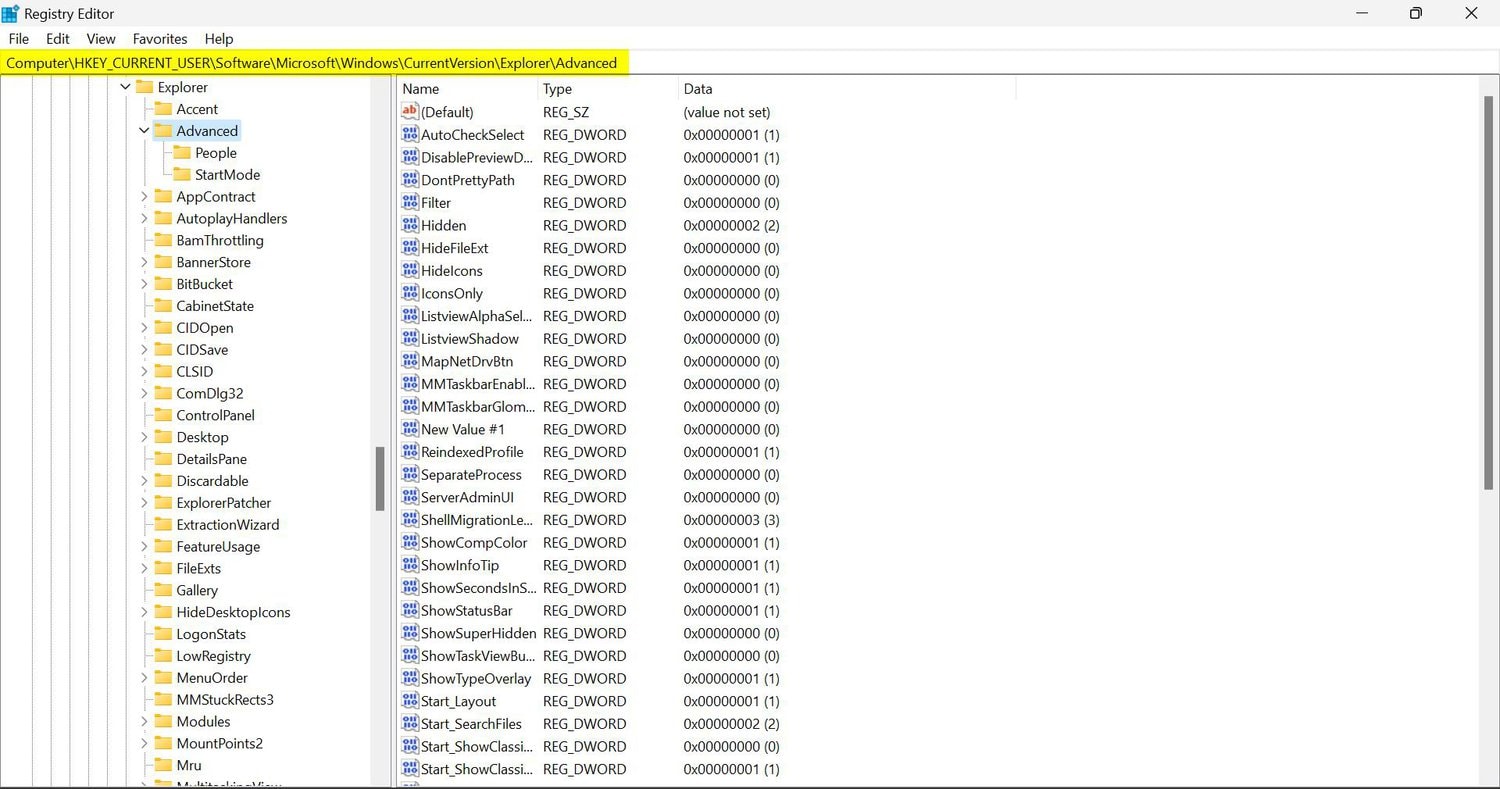Click the folder icon of the BamThrottling key
The width and height of the screenshot is (1500, 789).
163,240
